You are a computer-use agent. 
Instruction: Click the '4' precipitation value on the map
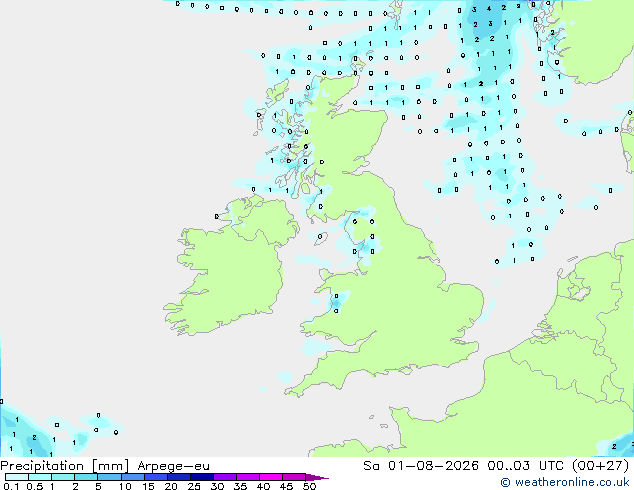(489, 8)
